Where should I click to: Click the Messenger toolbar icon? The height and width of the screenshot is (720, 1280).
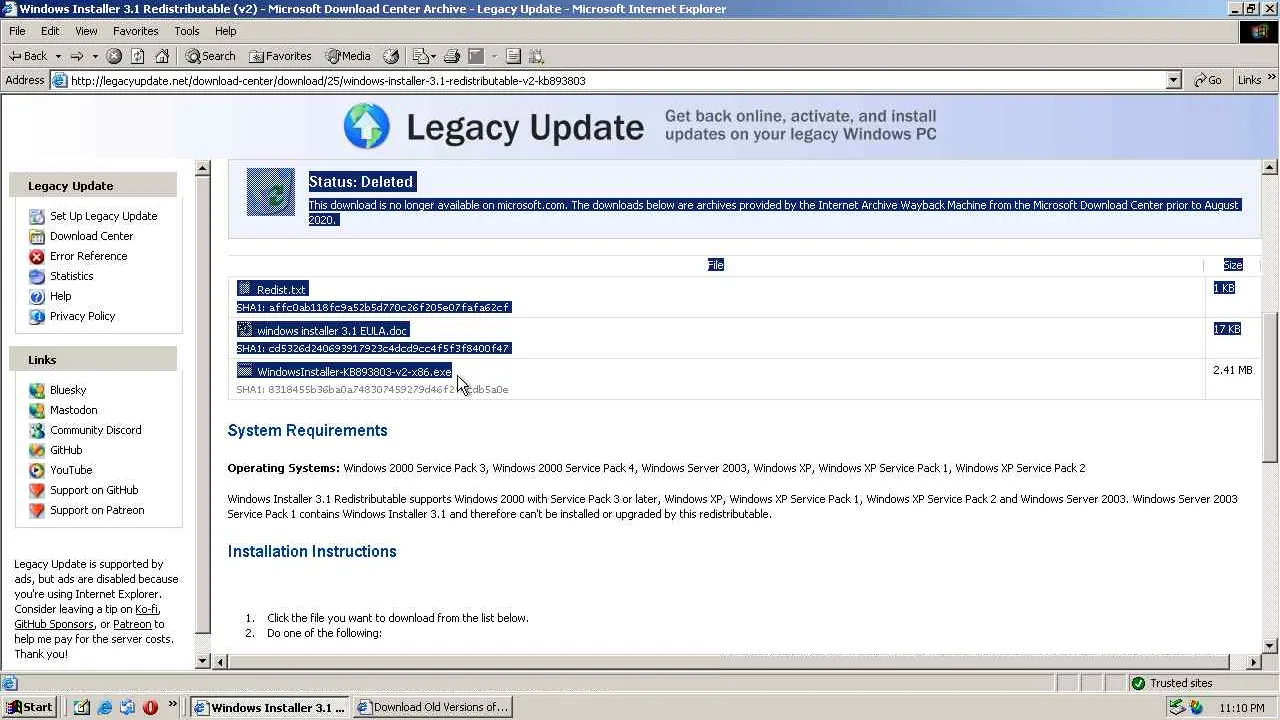[537, 56]
